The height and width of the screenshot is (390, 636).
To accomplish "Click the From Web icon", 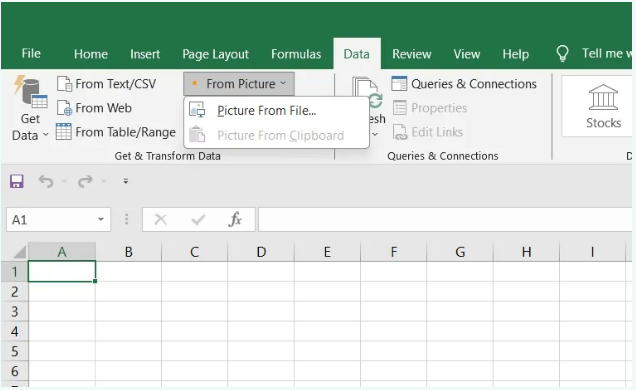I will (64, 108).
